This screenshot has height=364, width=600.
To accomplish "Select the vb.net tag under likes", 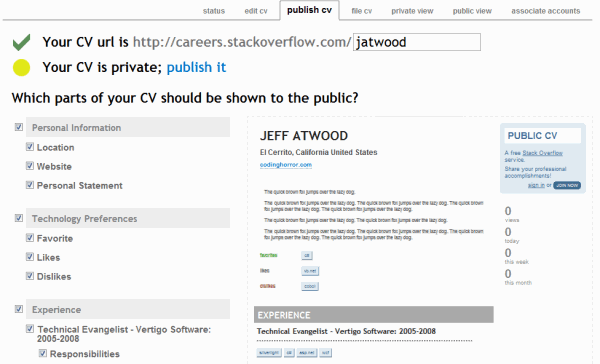I will click(310, 271).
